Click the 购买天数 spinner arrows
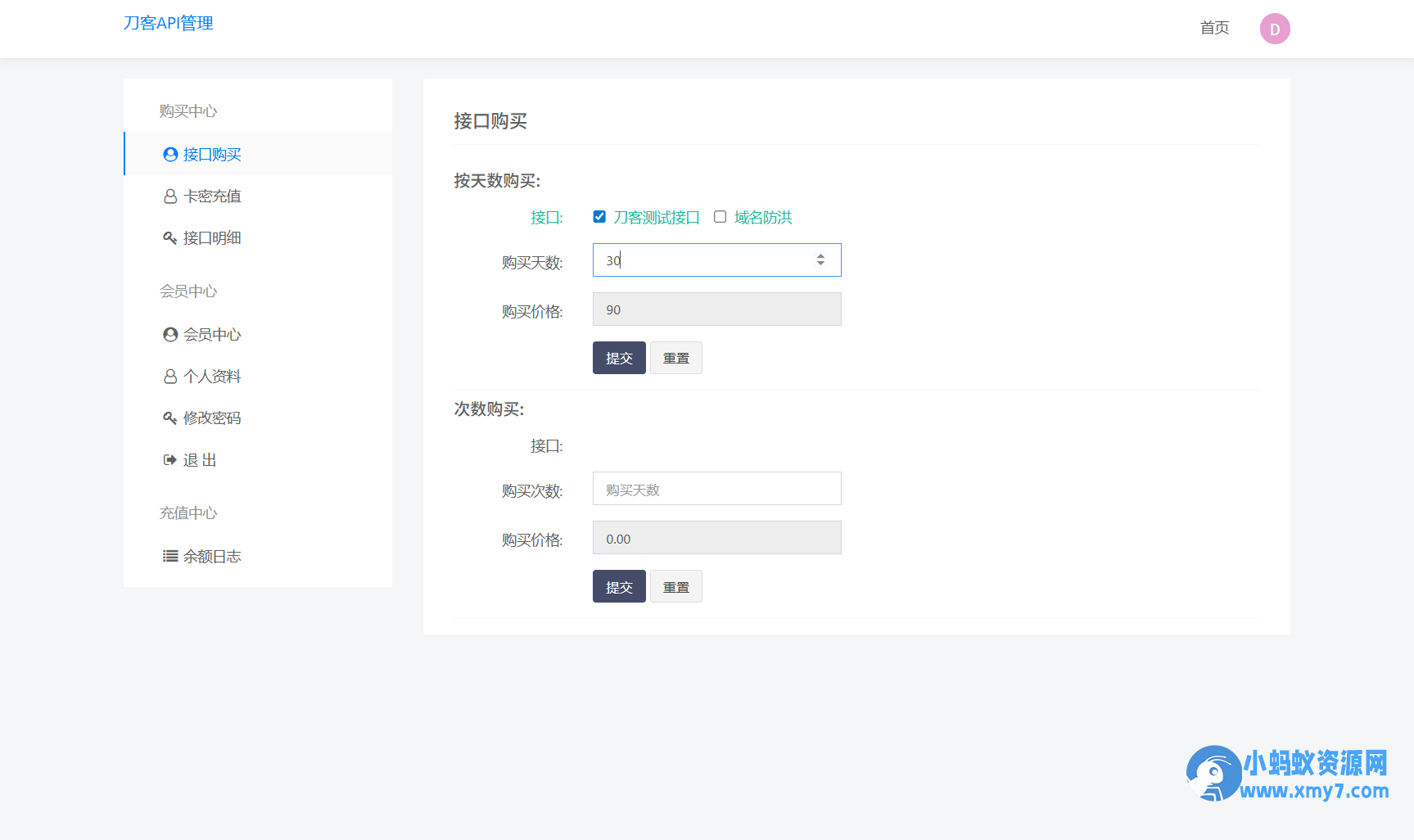 pos(820,260)
